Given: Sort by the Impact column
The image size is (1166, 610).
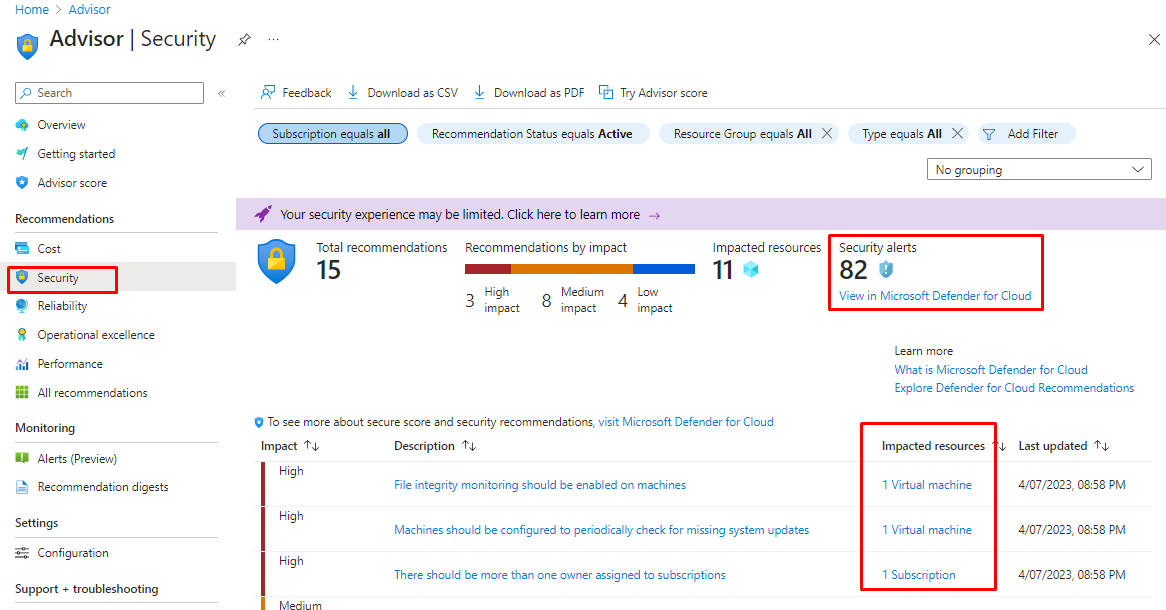Looking at the screenshot, I should point(311,446).
